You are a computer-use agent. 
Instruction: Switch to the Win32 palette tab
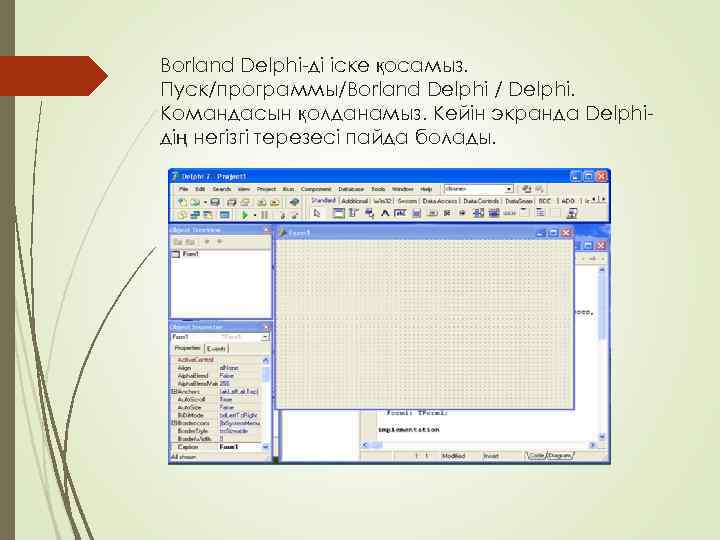[x=383, y=201]
